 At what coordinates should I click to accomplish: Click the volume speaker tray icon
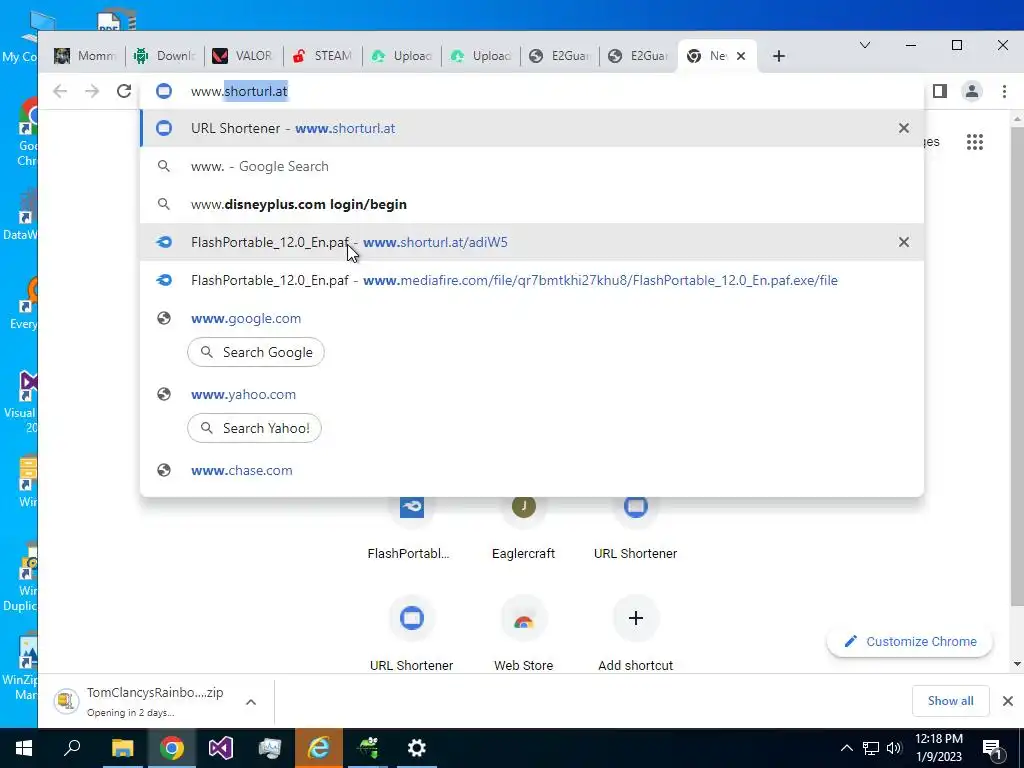click(894, 748)
